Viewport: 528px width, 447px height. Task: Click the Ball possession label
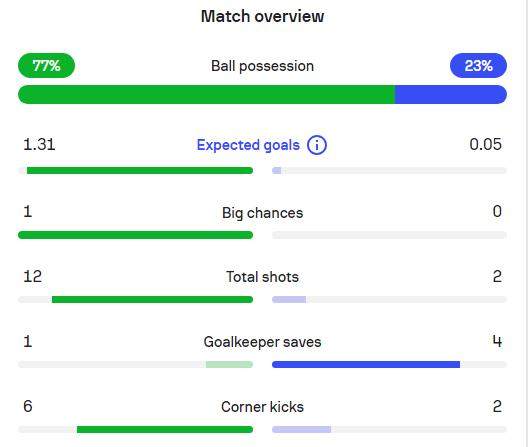[x=262, y=66]
